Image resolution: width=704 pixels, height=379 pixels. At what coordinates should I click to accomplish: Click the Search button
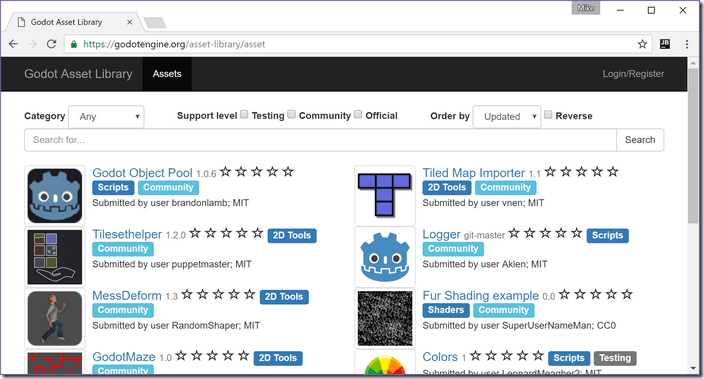tap(640, 140)
